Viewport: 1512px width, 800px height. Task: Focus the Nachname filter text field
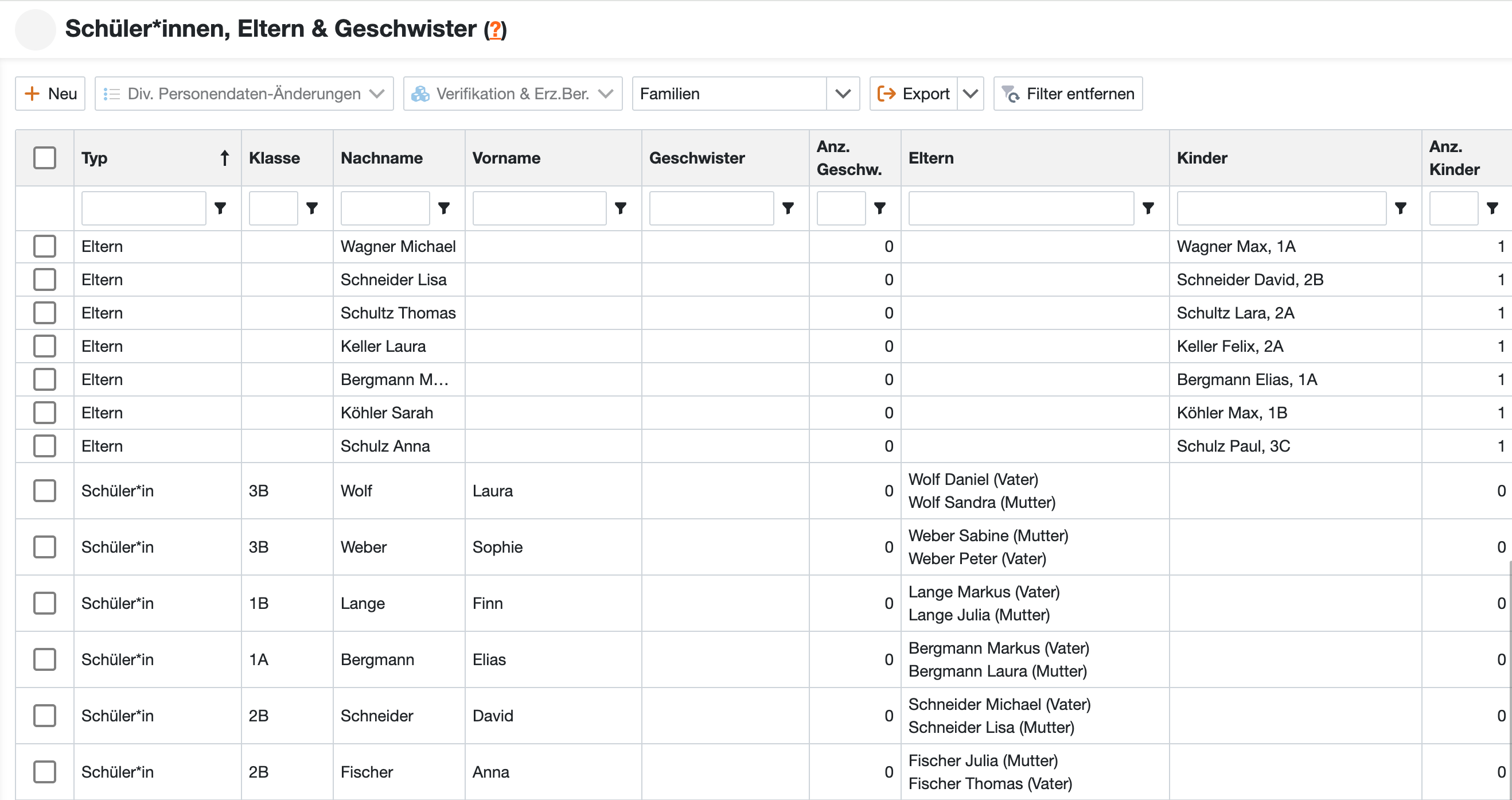(384, 208)
